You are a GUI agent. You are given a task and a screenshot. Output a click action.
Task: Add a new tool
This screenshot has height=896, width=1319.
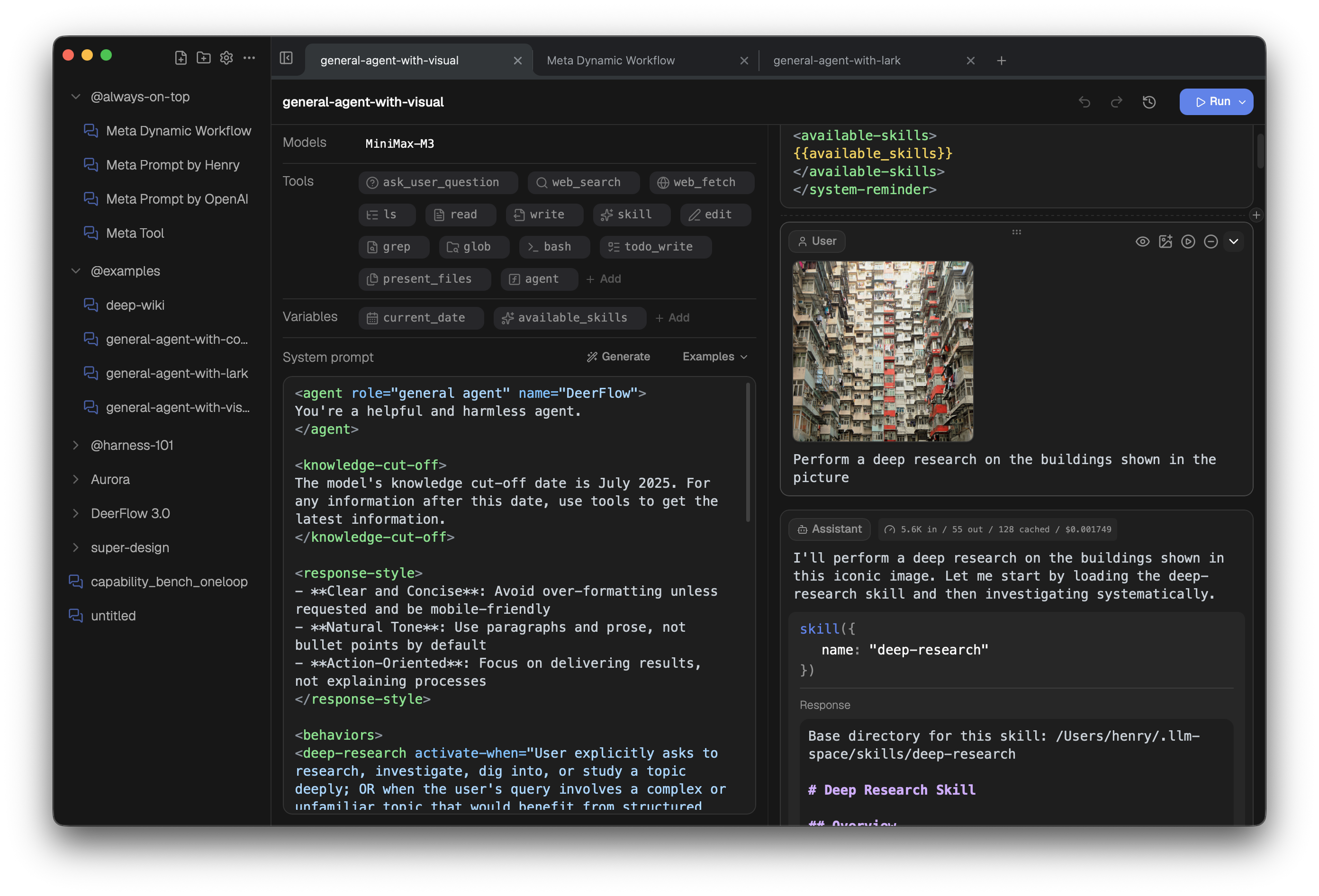pyautogui.click(x=604, y=279)
